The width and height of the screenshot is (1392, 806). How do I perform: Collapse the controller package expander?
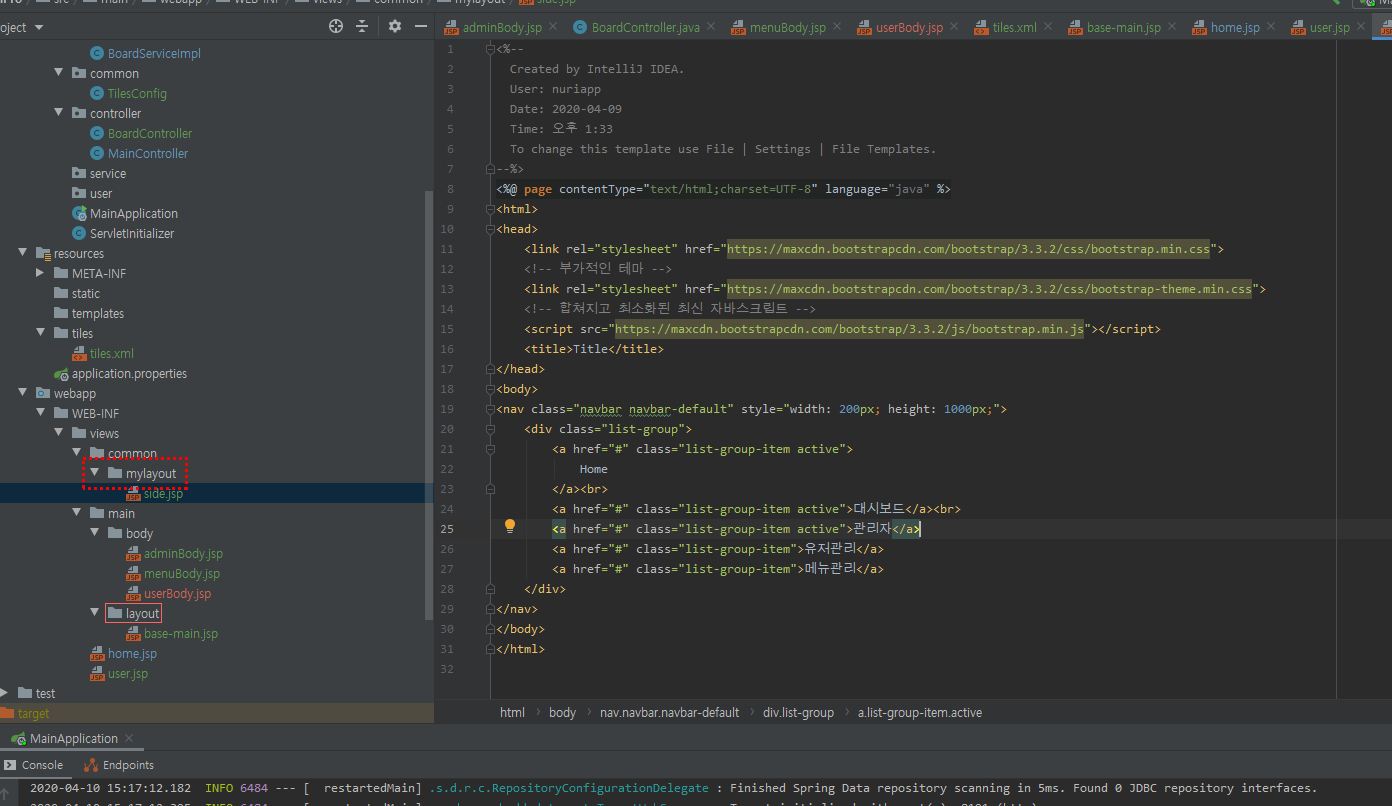(59, 113)
